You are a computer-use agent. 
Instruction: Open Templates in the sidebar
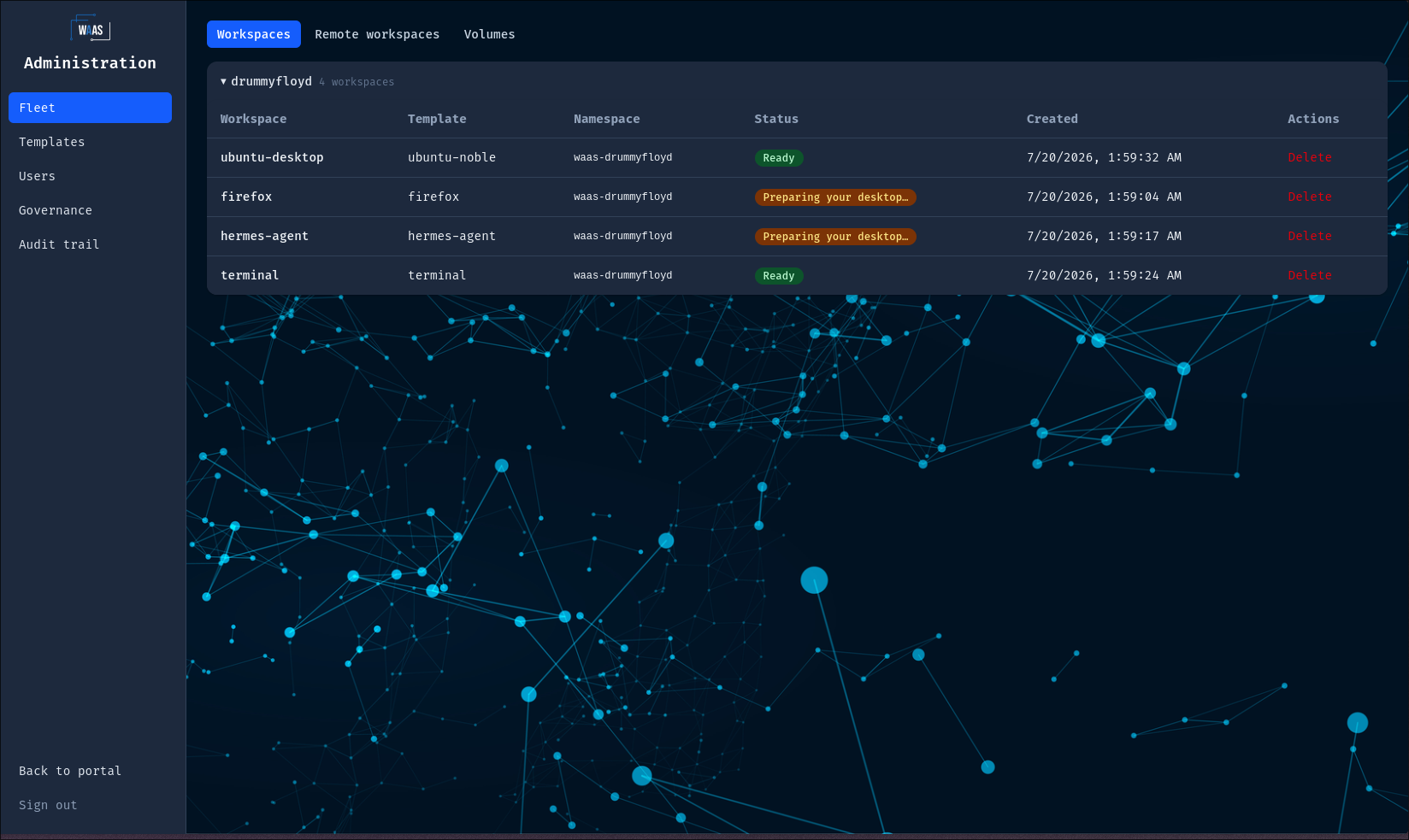coord(90,142)
